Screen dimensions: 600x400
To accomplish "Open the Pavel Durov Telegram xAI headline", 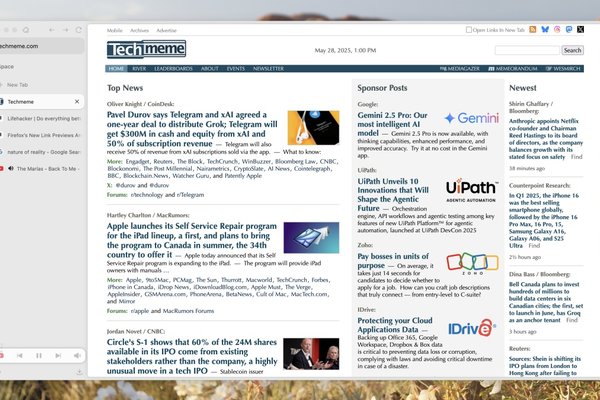I will point(192,129).
